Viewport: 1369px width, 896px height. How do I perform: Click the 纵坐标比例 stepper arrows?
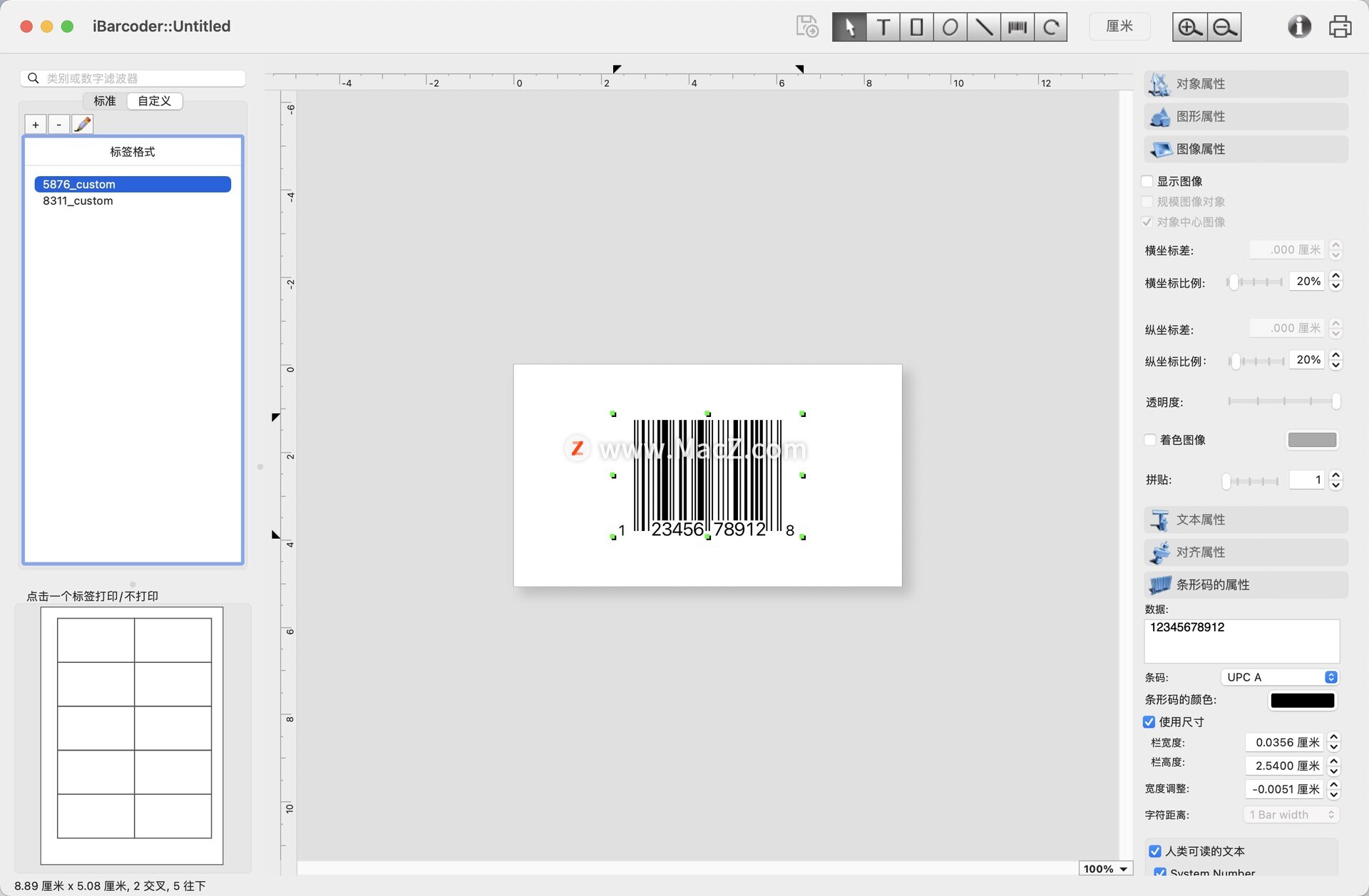1336,361
